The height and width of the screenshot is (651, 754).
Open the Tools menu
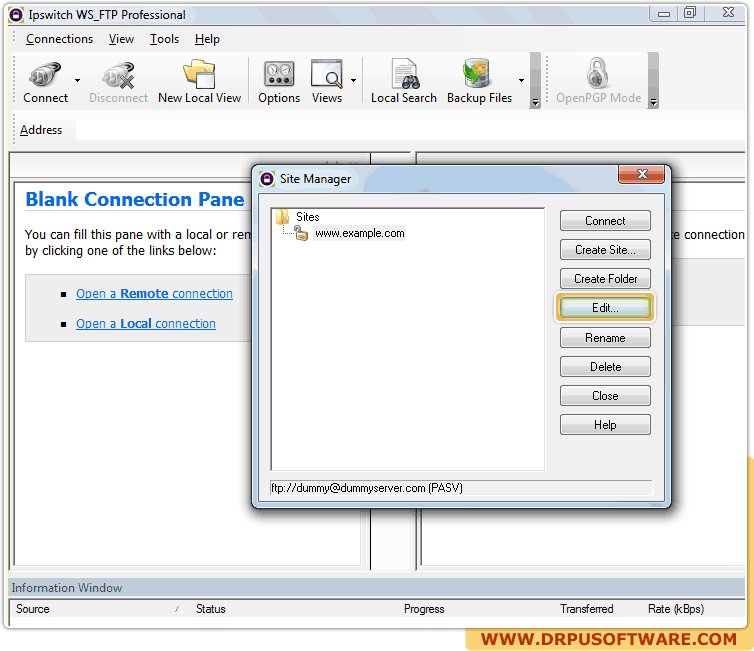164,39
